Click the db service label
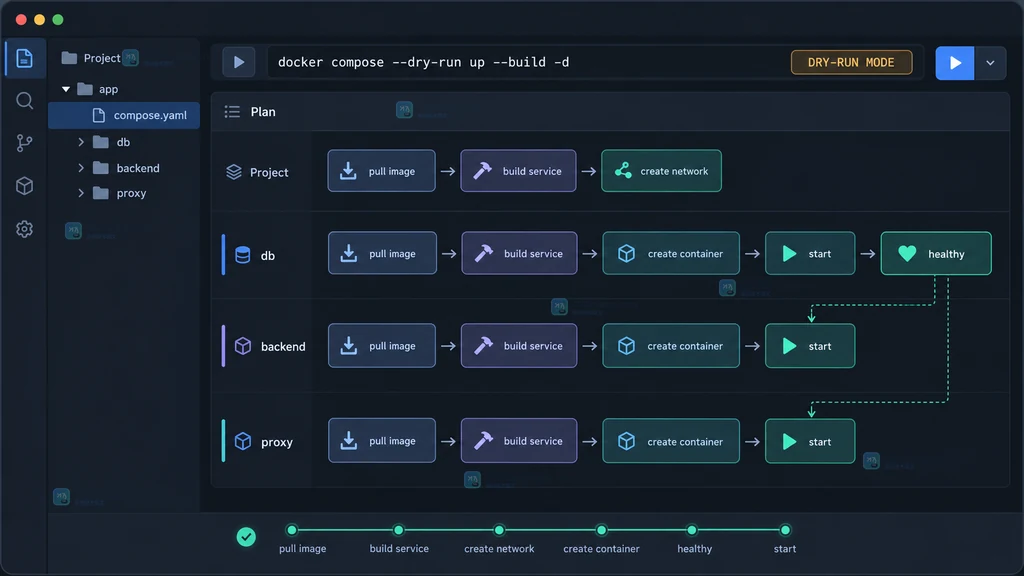1024x576 pixels. click(x=268, y=255)
